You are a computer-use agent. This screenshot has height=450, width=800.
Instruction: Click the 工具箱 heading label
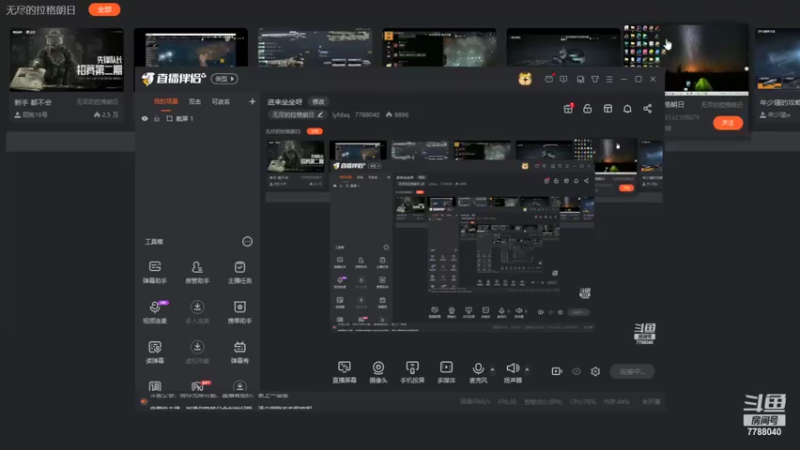(154, 242)
